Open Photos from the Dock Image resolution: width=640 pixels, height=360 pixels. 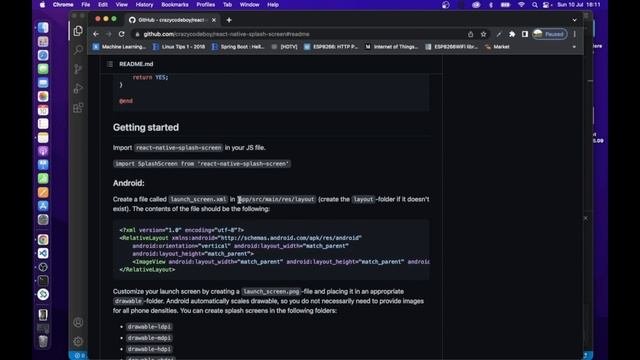click(43, 96)
